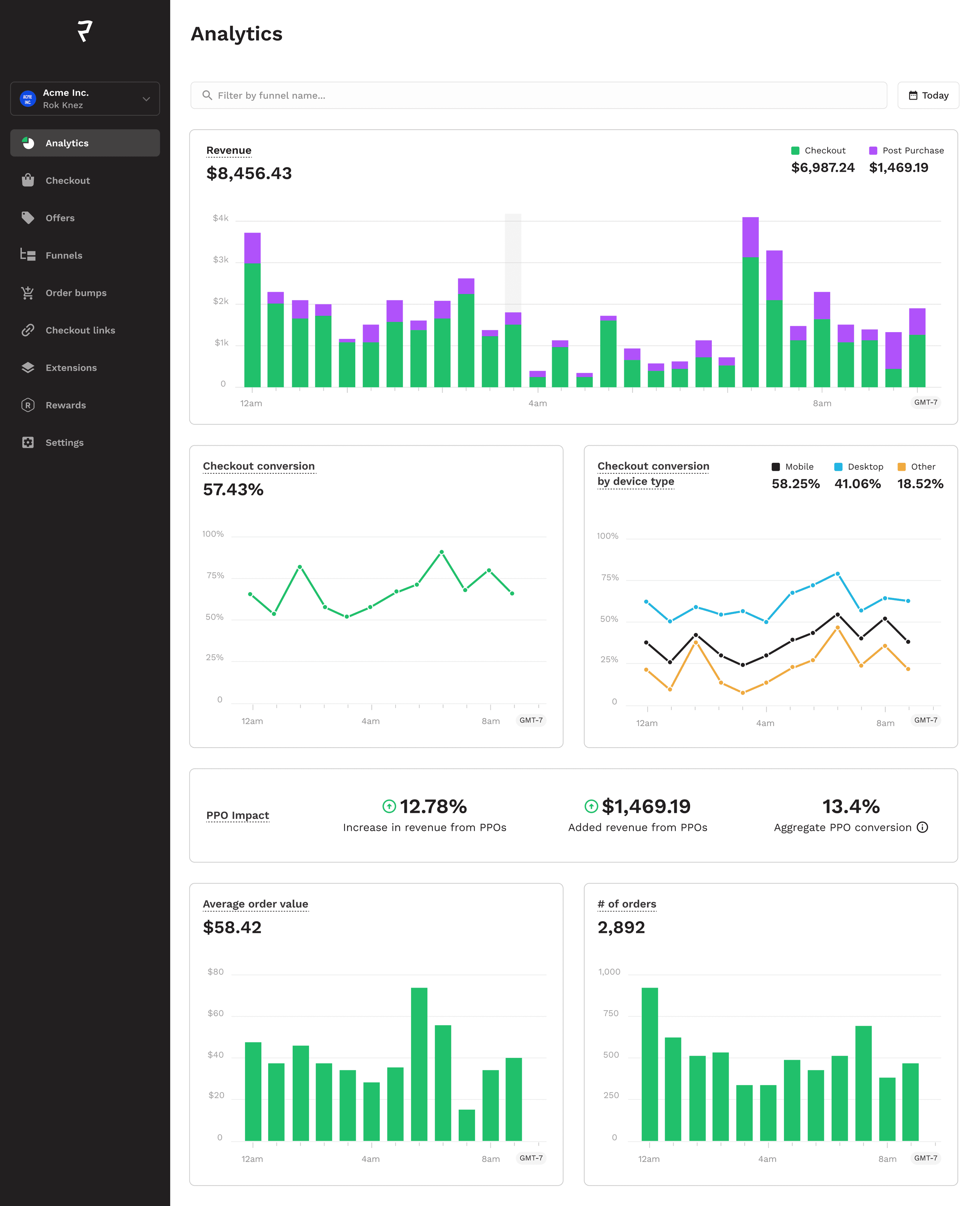Click the PPO Impact heading
Viewport: 980px width, 1206px height.
click(x=238, y=815)
